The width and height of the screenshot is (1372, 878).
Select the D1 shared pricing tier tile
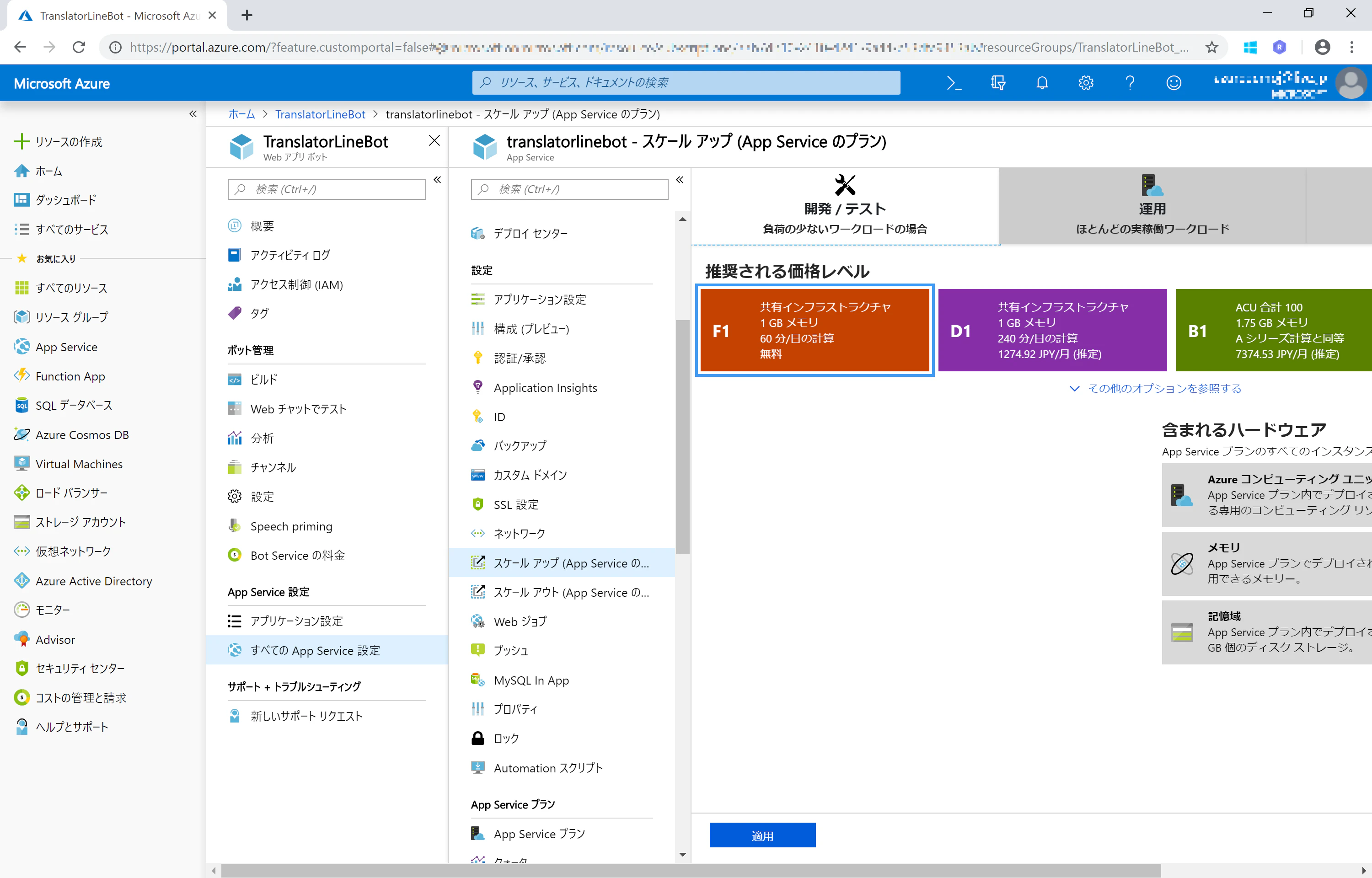1052,330
